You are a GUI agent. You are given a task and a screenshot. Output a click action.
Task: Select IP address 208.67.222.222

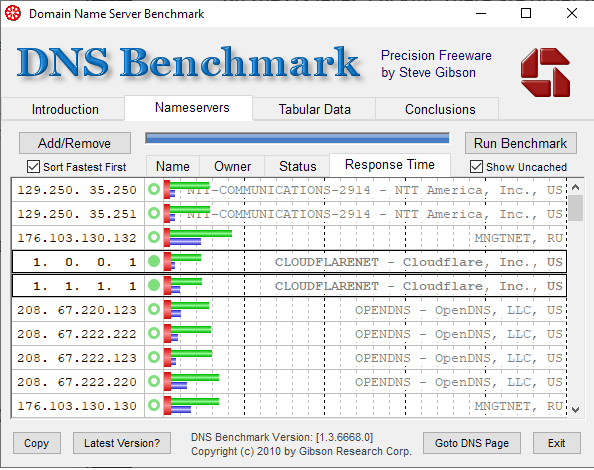click(77, 334)
